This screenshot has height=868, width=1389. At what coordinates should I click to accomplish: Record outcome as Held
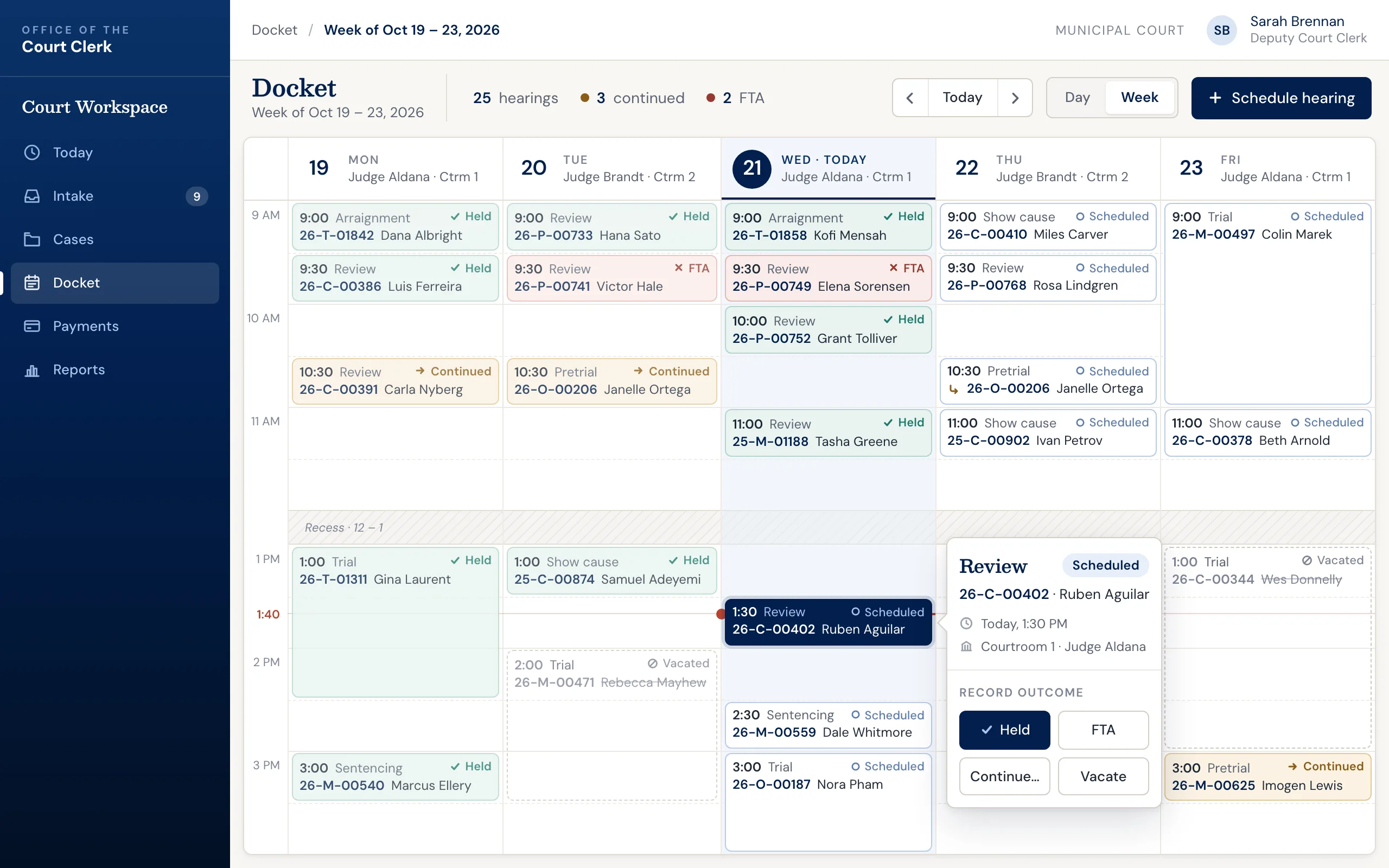(x=1004, y=730)
